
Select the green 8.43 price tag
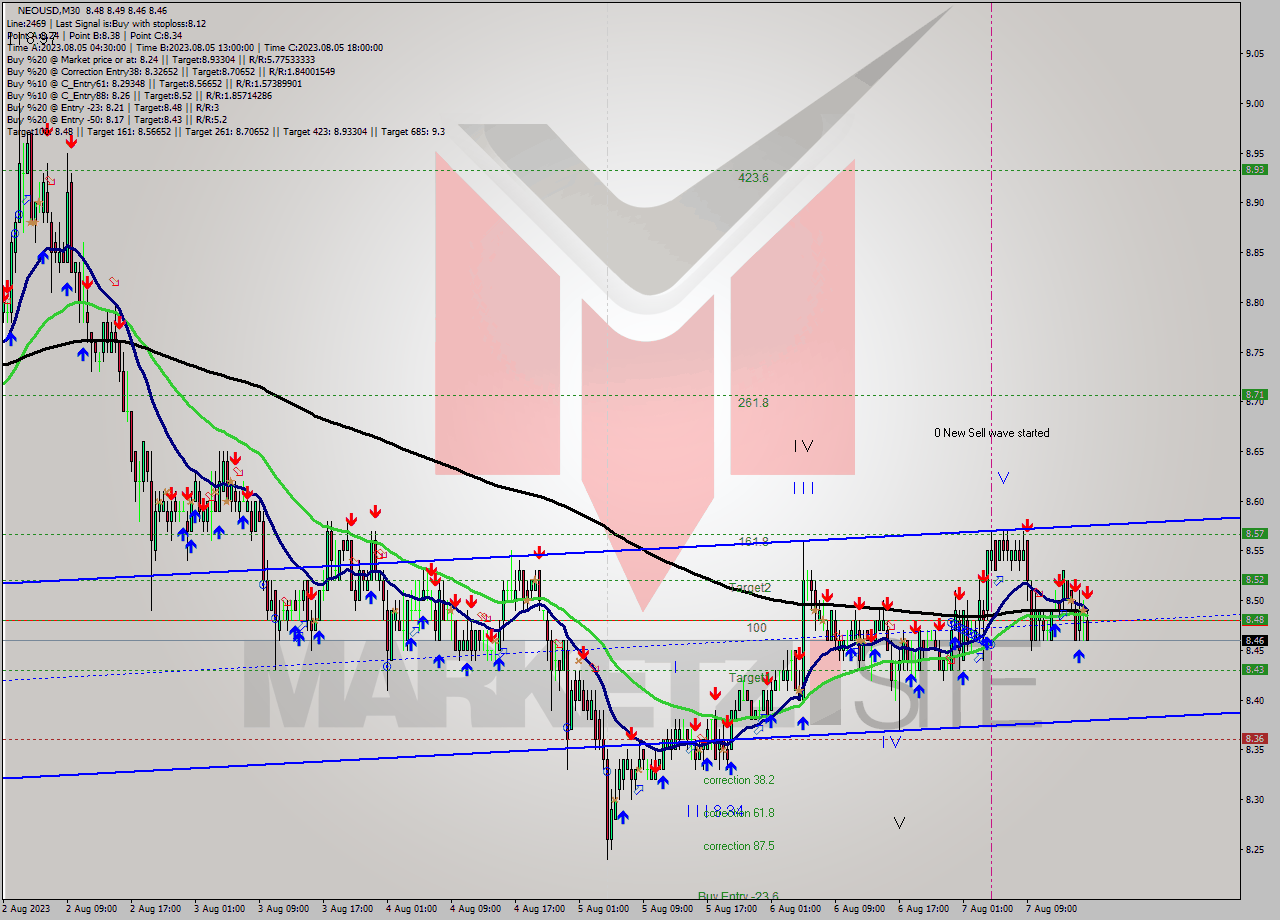point(1255,669)
